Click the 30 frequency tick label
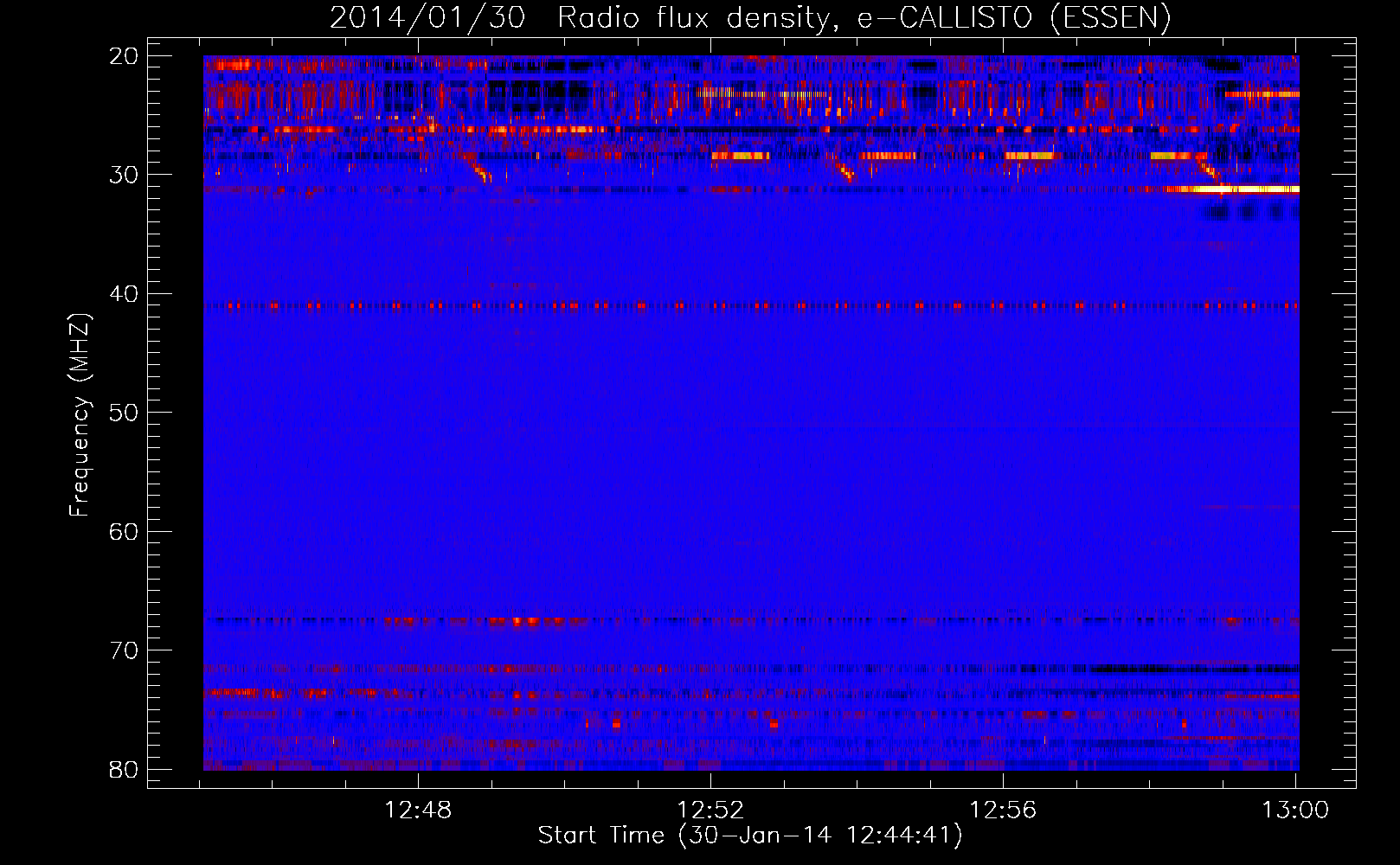Viewport: 1400px width, 865px height. pos(124,175)
